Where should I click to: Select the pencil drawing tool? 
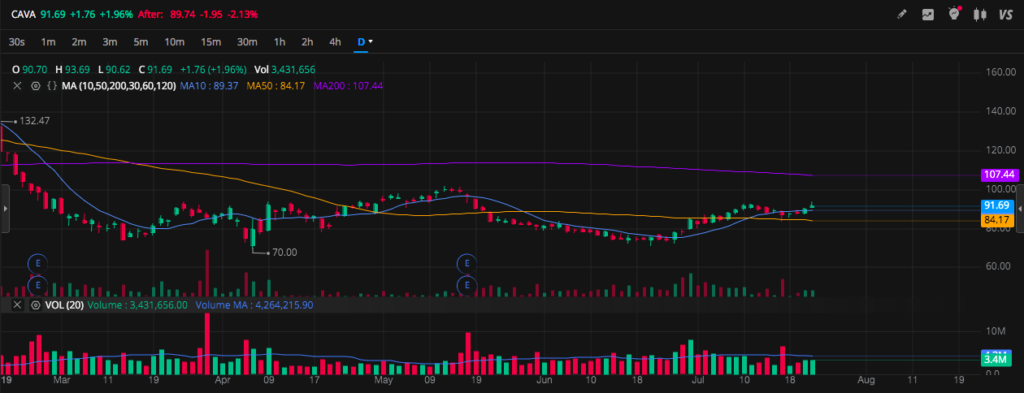pyautogui.click(x=902, y=14)
